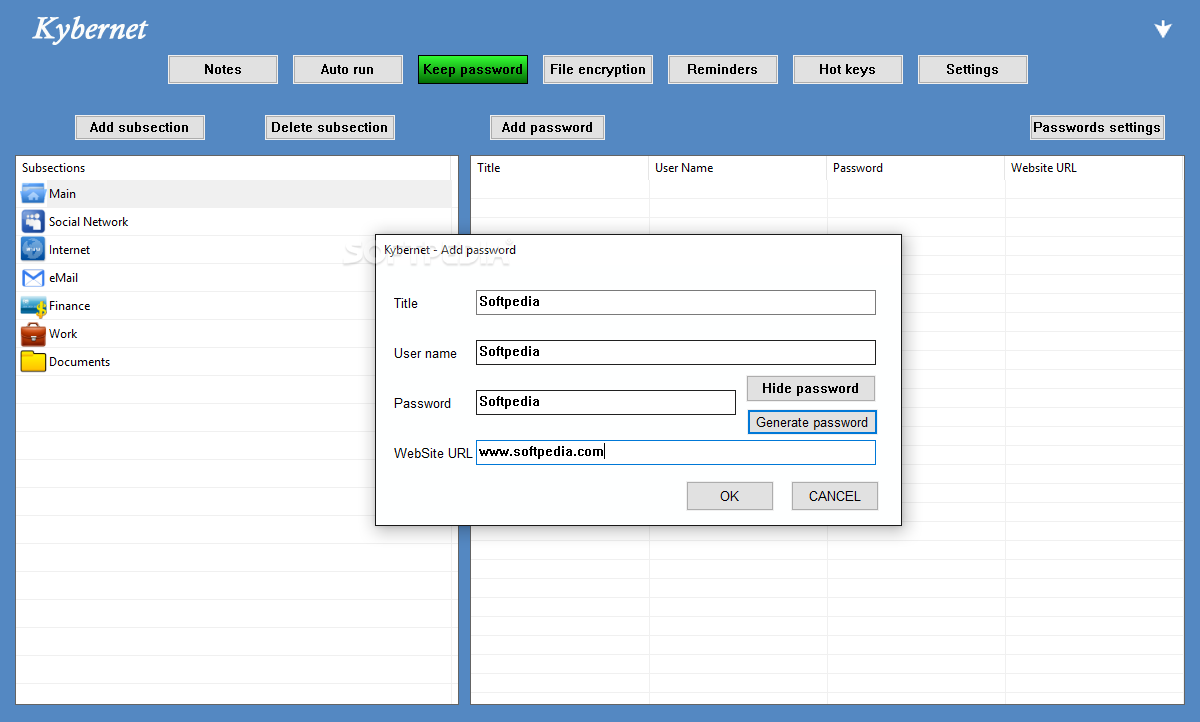The width and height of the screenshot is (1200, 722).
Task: Select the eMail row label
Action: (64, 278)
